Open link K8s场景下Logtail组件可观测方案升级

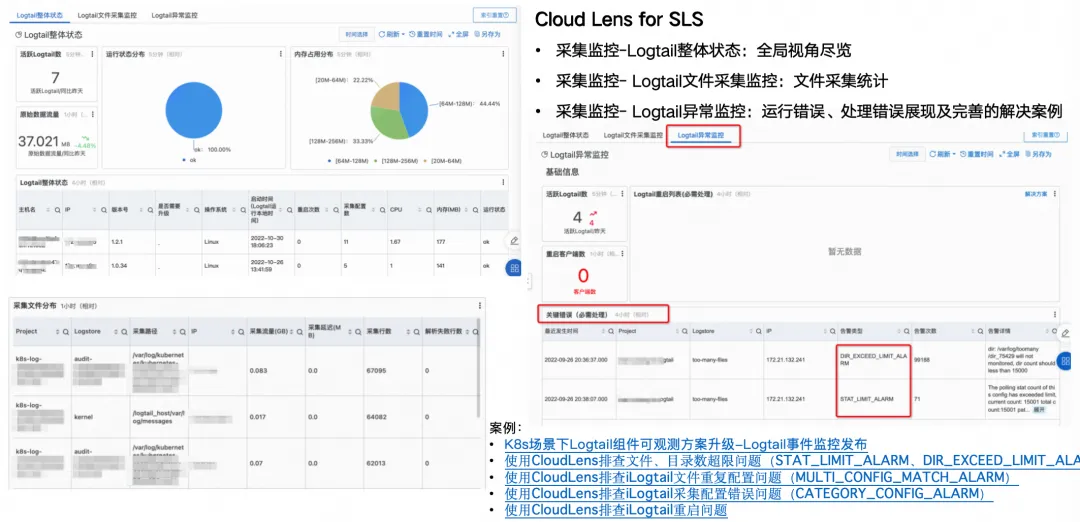[685, 444]
